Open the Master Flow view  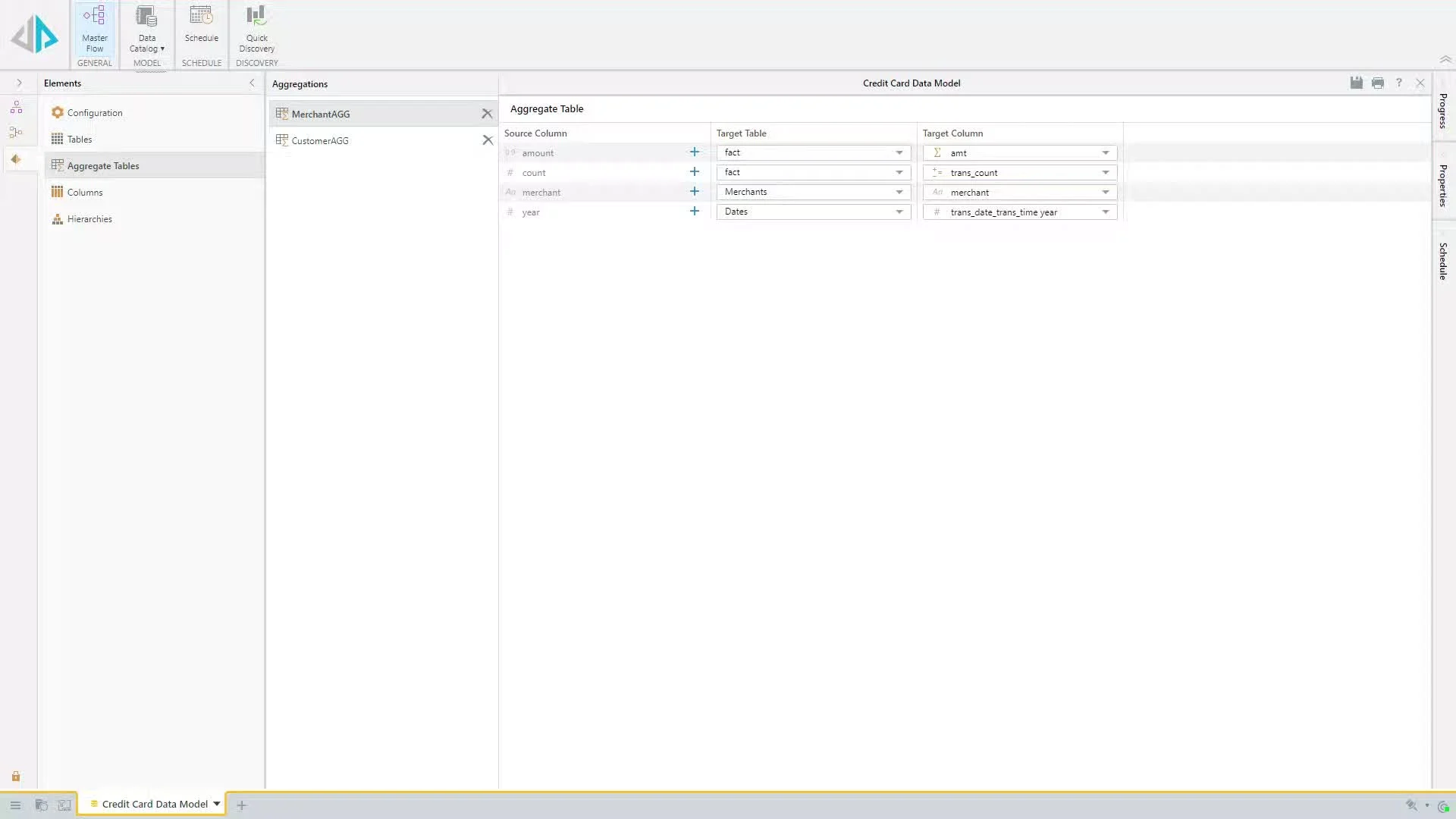click(94, 29)
